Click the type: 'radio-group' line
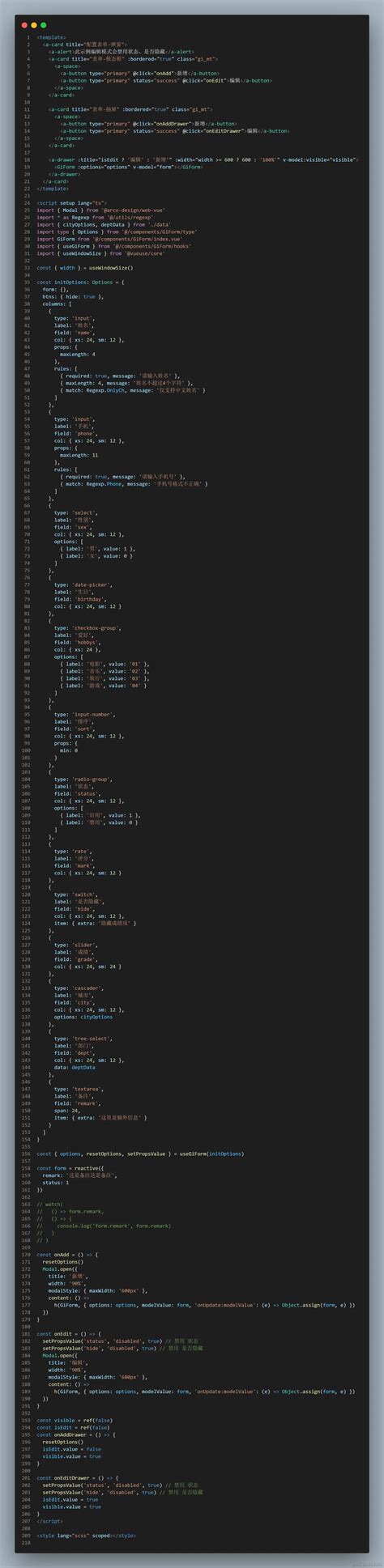 click(x=82, y=779)
